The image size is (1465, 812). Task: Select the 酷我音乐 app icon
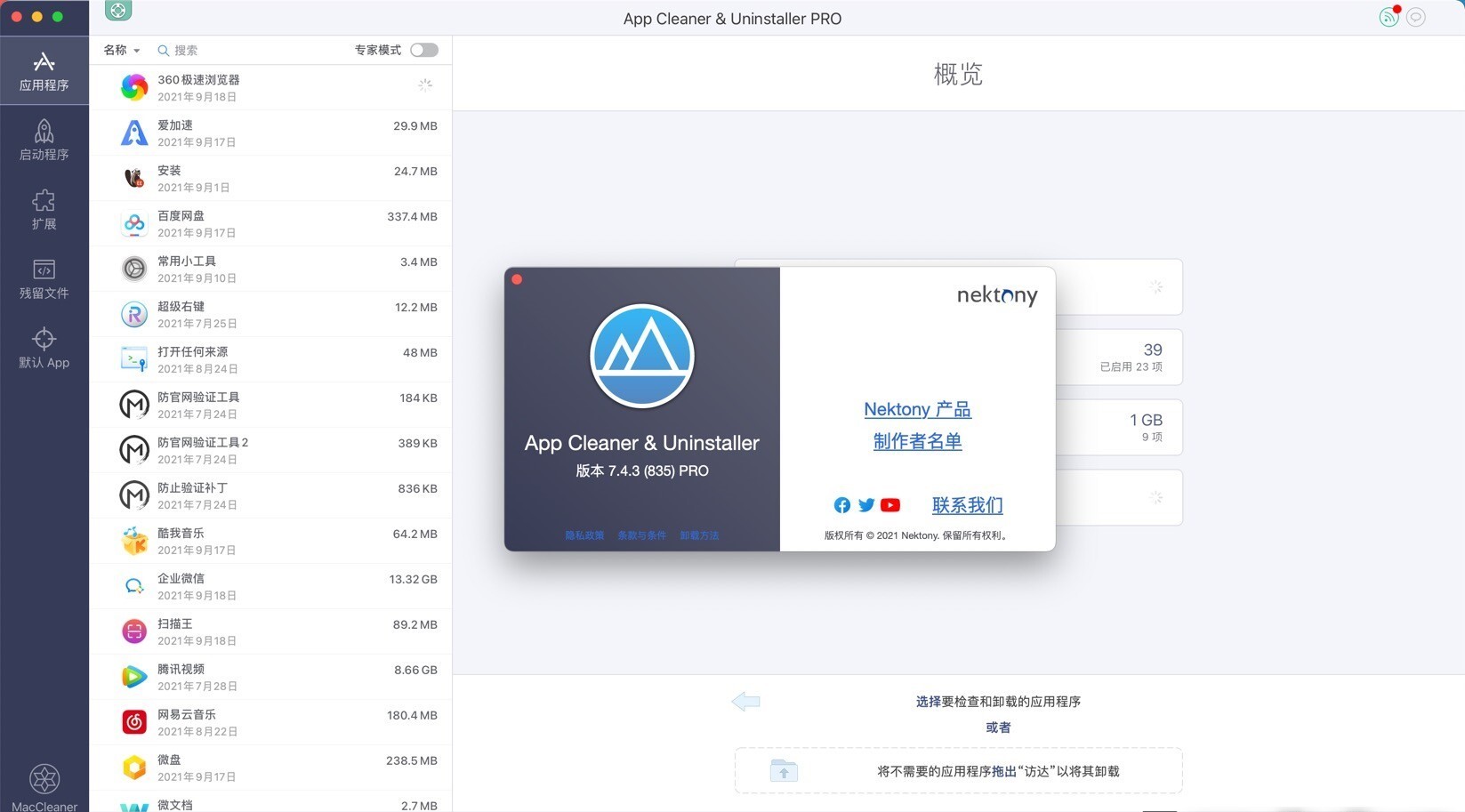(134, 541)
